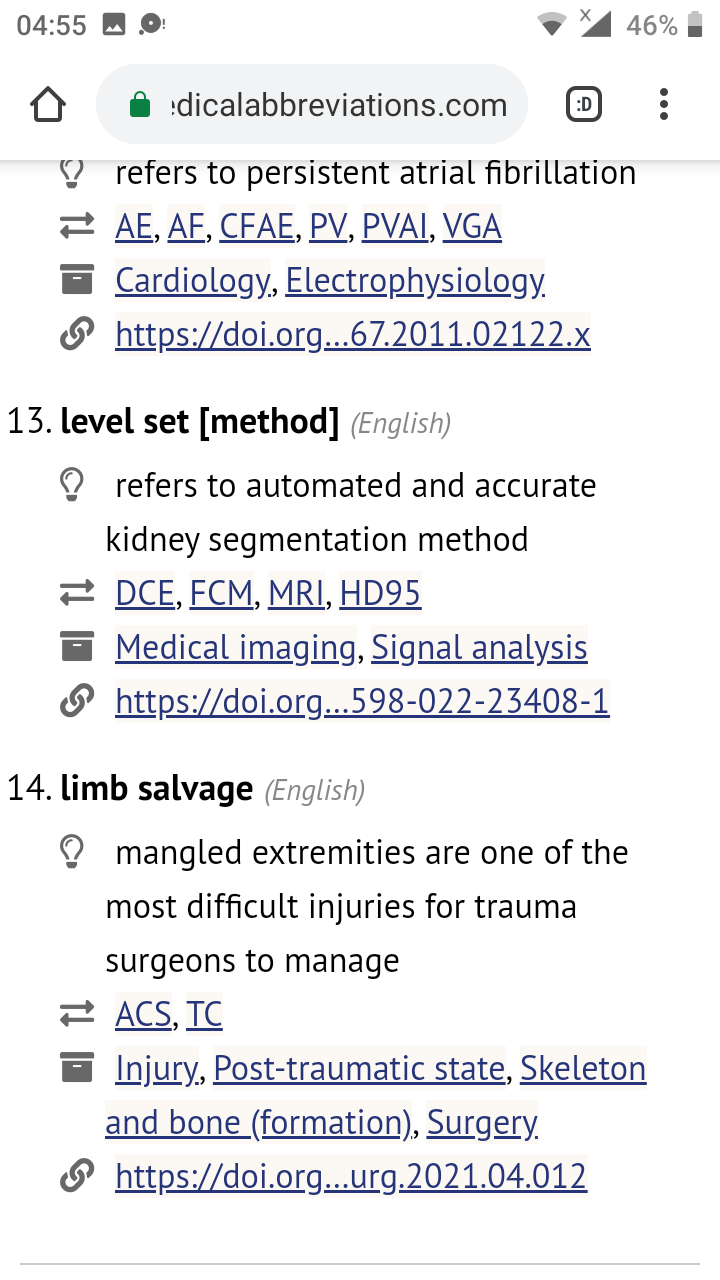Open Chrome three-dot overflow menu

coord(664,104)
